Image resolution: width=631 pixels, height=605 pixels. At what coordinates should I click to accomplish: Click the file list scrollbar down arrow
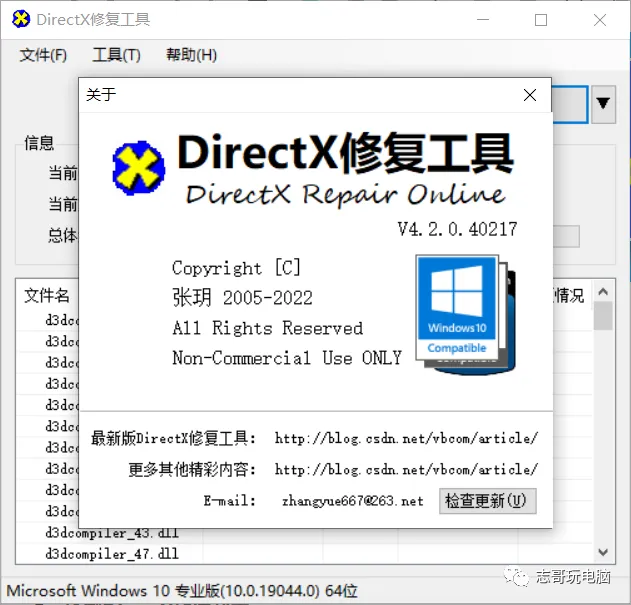coord(603,551)
